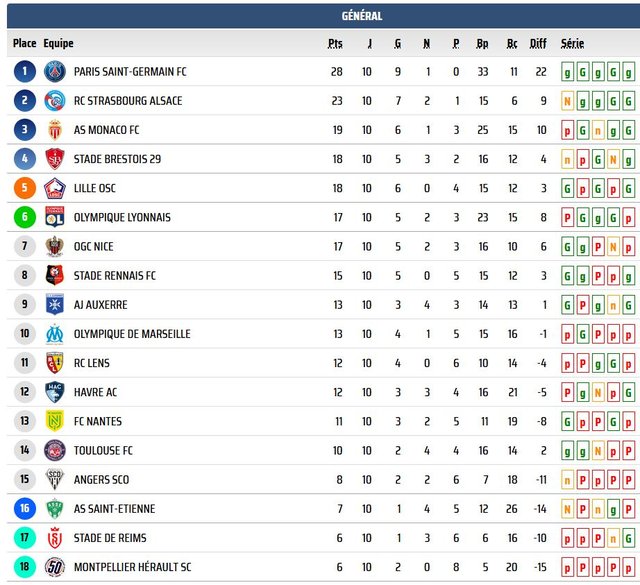
Task: Sort the table by Pts column
Action: [335, 43]
